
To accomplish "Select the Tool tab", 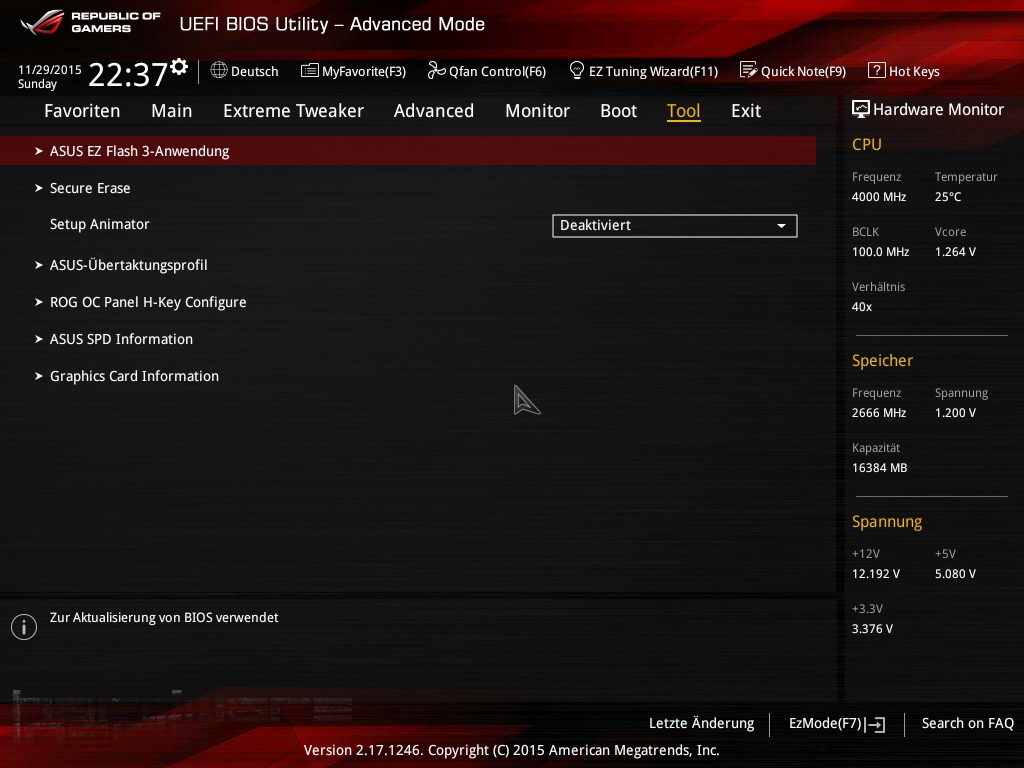I will point(684,111).
